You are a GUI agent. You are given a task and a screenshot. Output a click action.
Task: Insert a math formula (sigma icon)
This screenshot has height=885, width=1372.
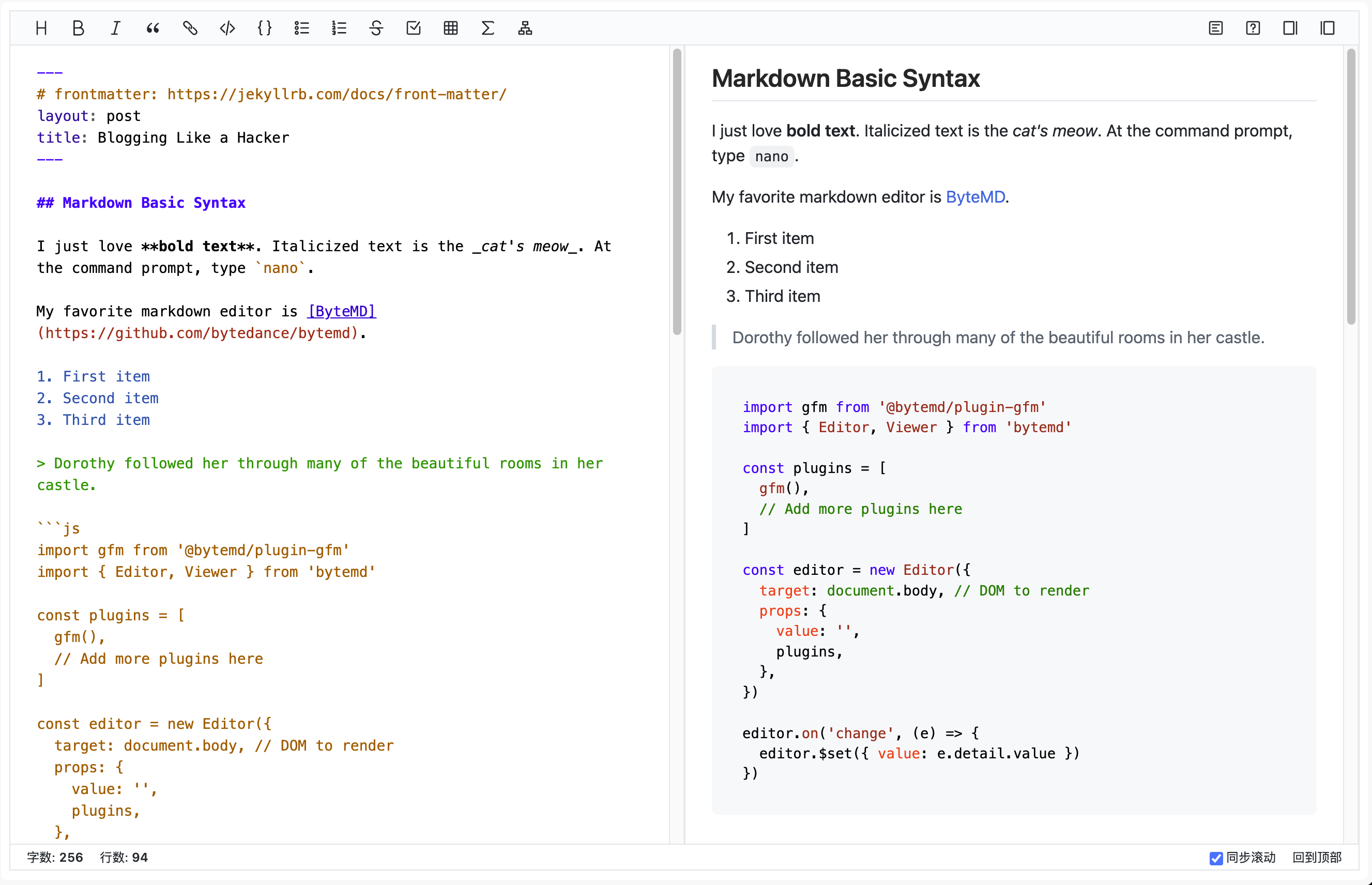pos(488,27)
